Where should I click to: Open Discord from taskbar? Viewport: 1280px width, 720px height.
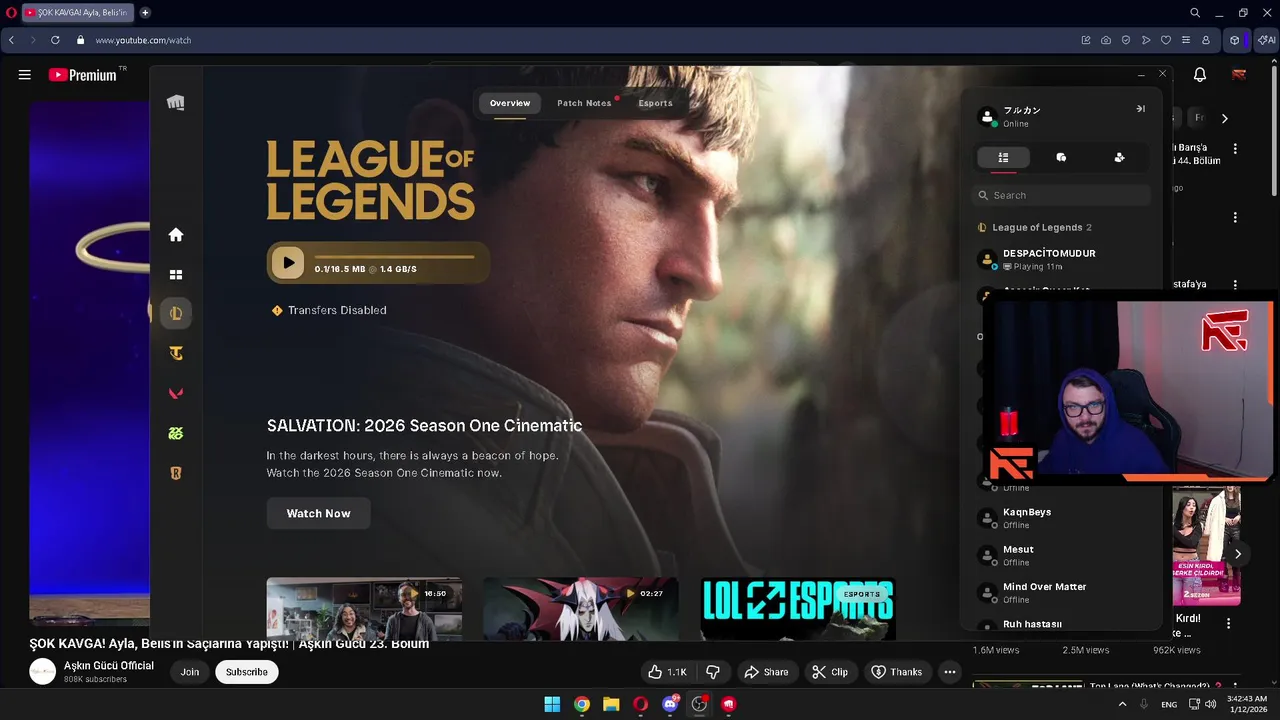coord(670,704)
